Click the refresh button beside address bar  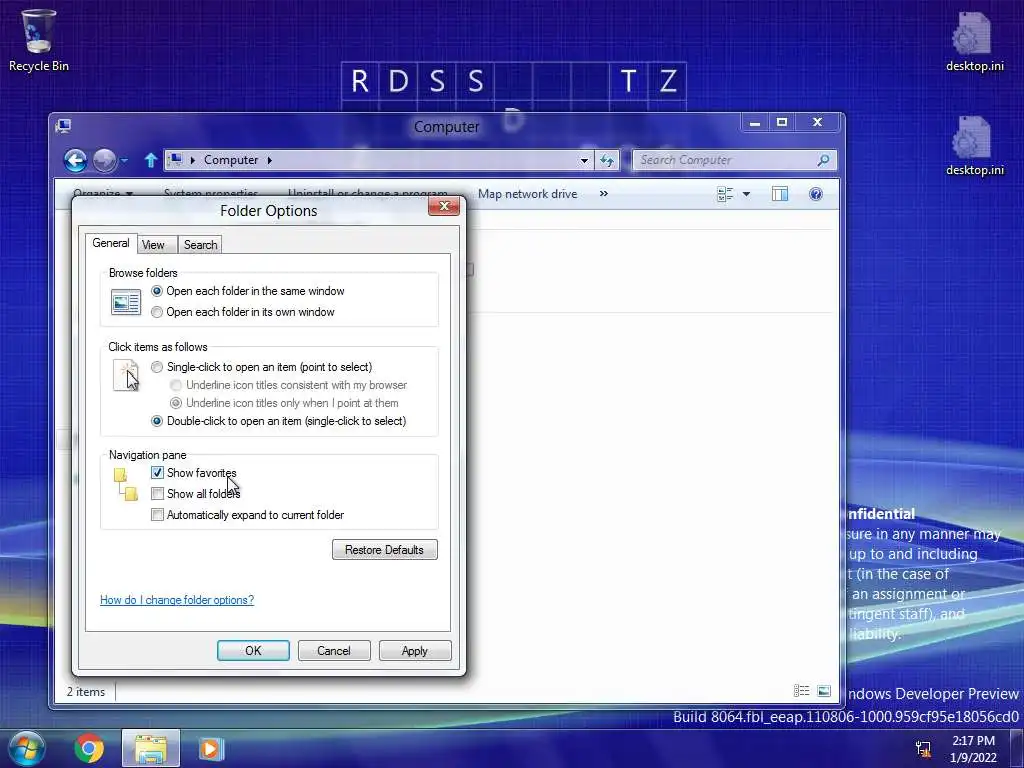click(607, 160)
